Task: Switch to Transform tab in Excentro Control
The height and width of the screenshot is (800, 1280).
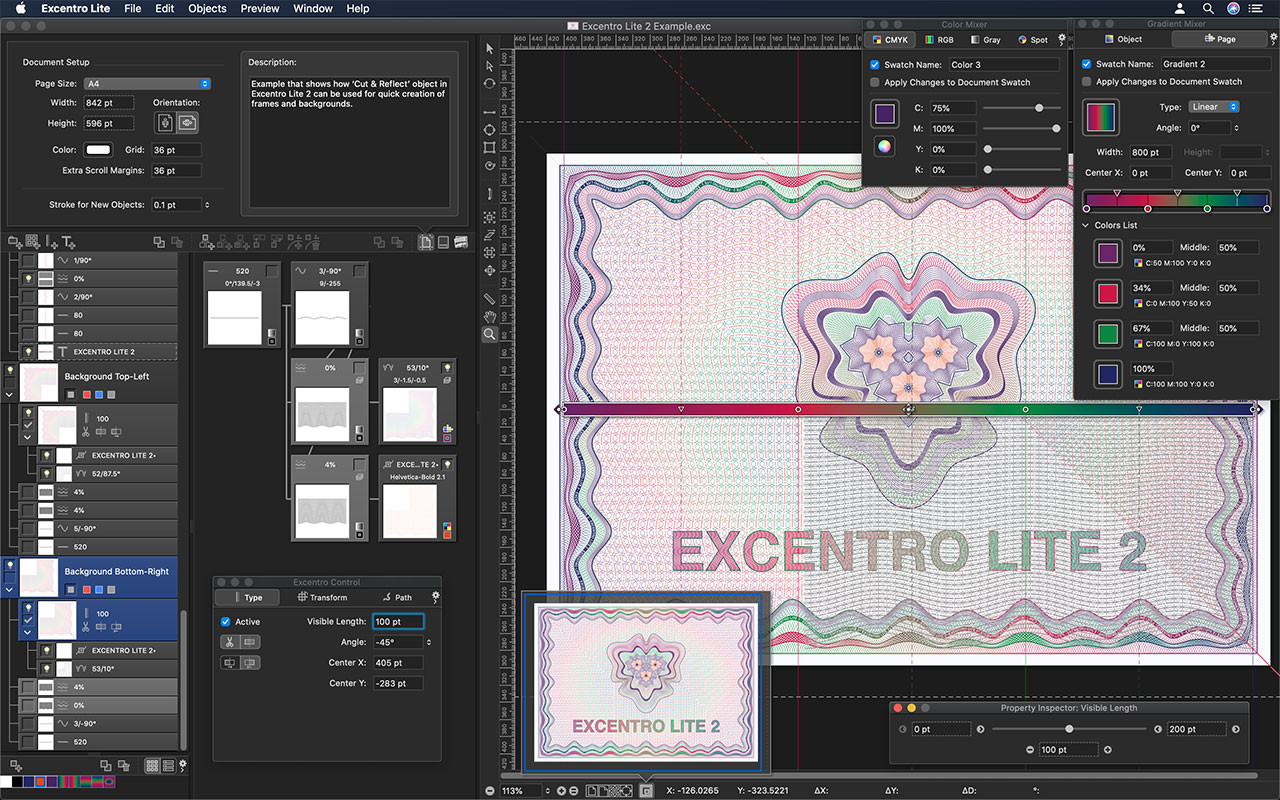Action: click(x=322, y=597)
